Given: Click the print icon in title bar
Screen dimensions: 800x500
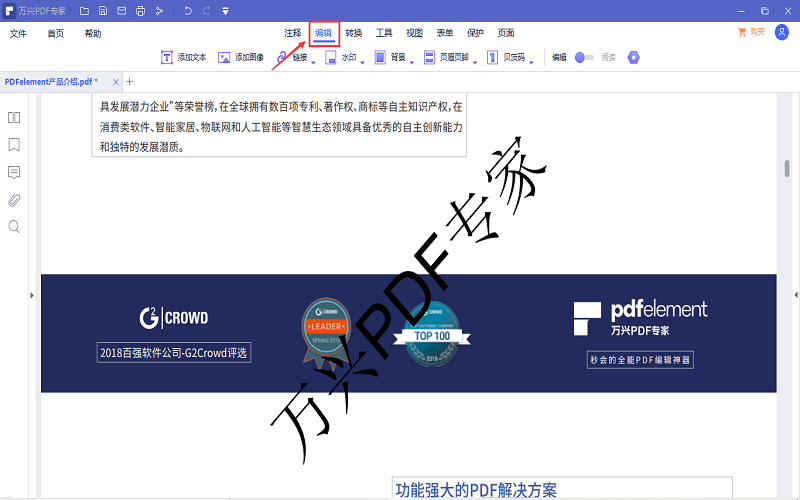Looking at the screenshot, I should [140, 11].
